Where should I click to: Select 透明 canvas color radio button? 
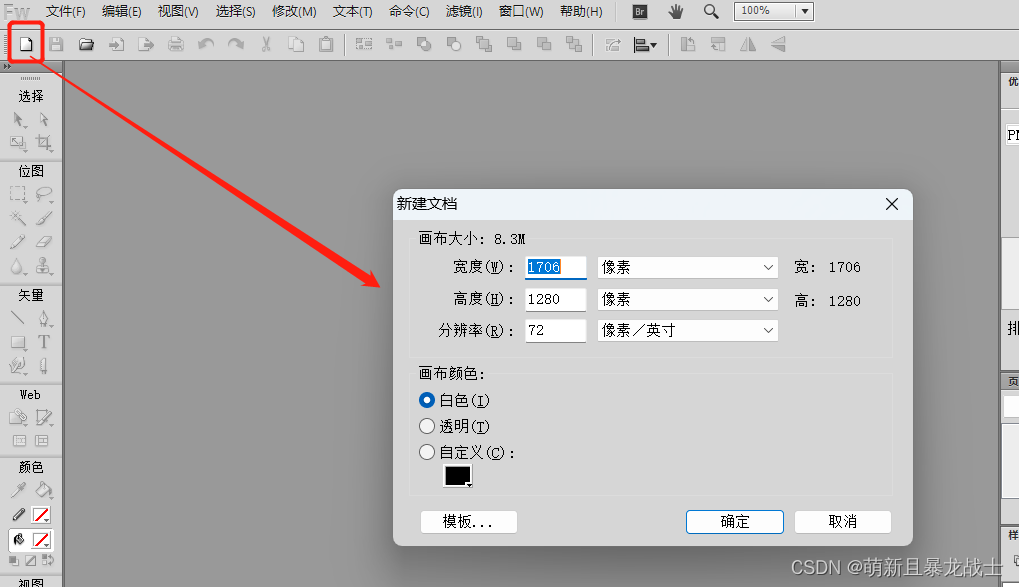click(x=427, y=426)
